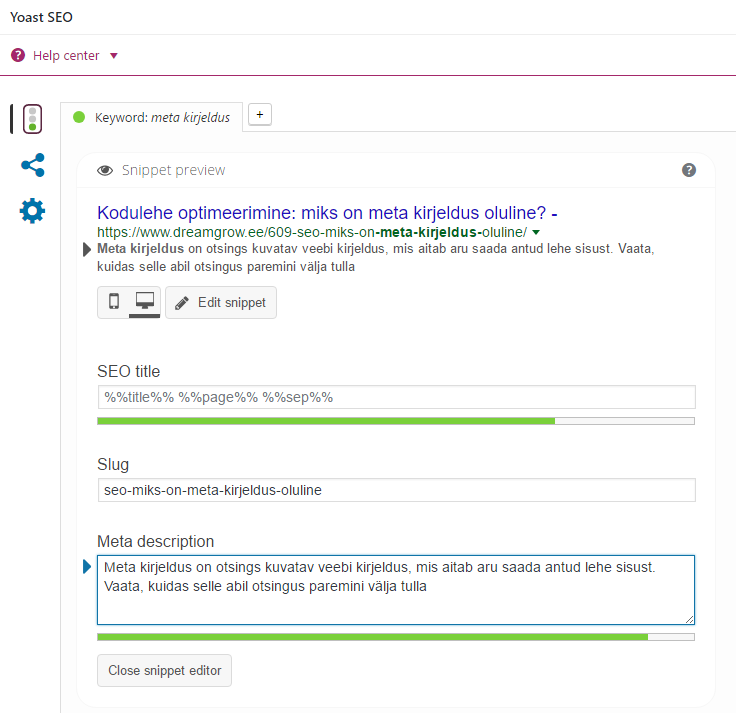This screenshot has width=736, height=713.
Task: Click the green keyword status dot
Action: (79, 117)
